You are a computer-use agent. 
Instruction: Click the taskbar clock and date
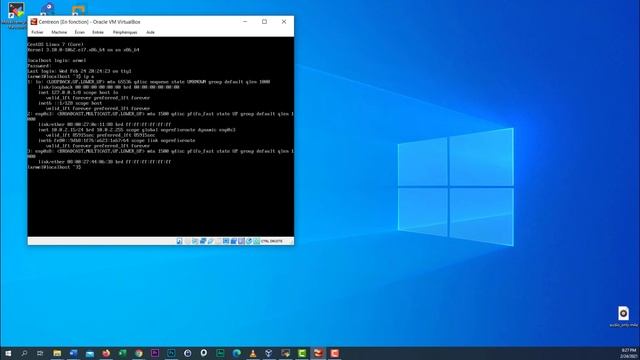(x=629, y=353)
